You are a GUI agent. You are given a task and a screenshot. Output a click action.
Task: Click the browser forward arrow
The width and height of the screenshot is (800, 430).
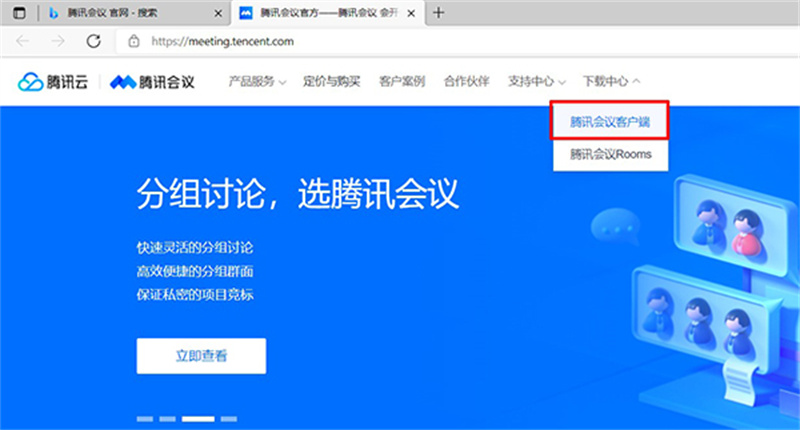pyautogui.click(x=58, y=42)
